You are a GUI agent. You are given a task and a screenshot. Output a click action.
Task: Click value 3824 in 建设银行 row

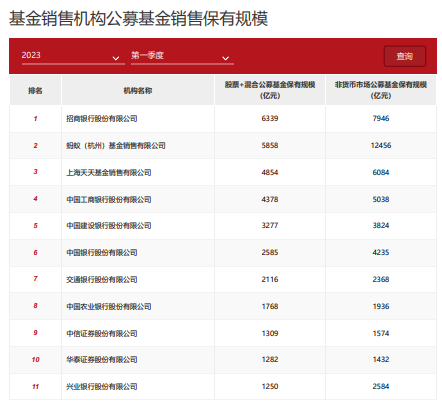(x=381, y=225)
